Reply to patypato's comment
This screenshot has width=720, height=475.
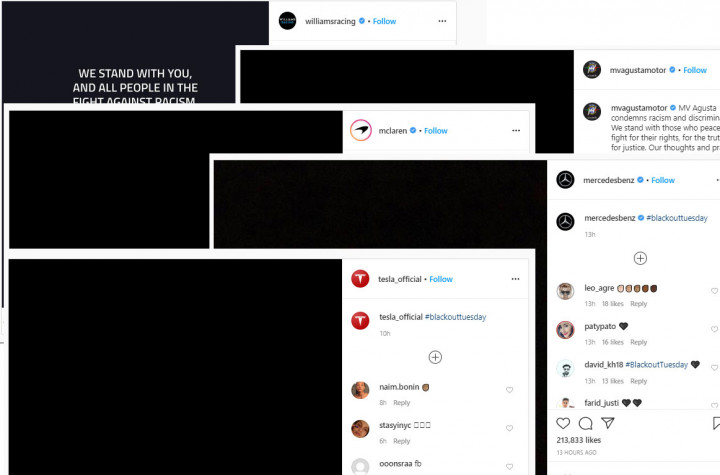(639, 342)
